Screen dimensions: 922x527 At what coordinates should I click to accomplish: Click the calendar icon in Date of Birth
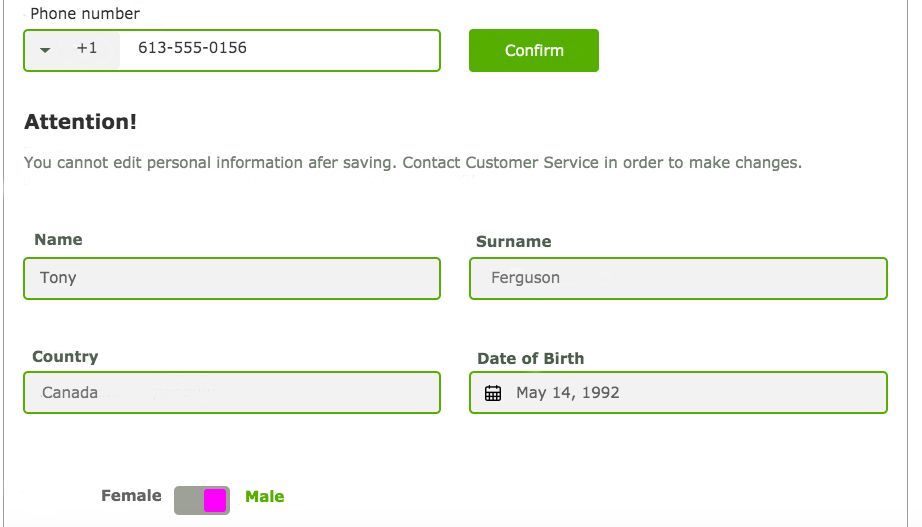493,393
